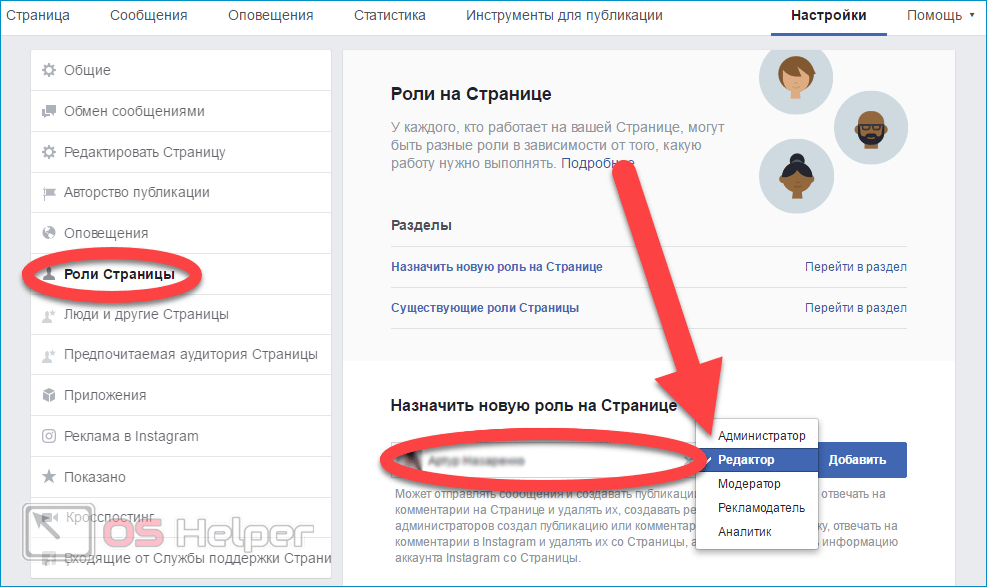Open Авторство публикации settings

point(181,193)
